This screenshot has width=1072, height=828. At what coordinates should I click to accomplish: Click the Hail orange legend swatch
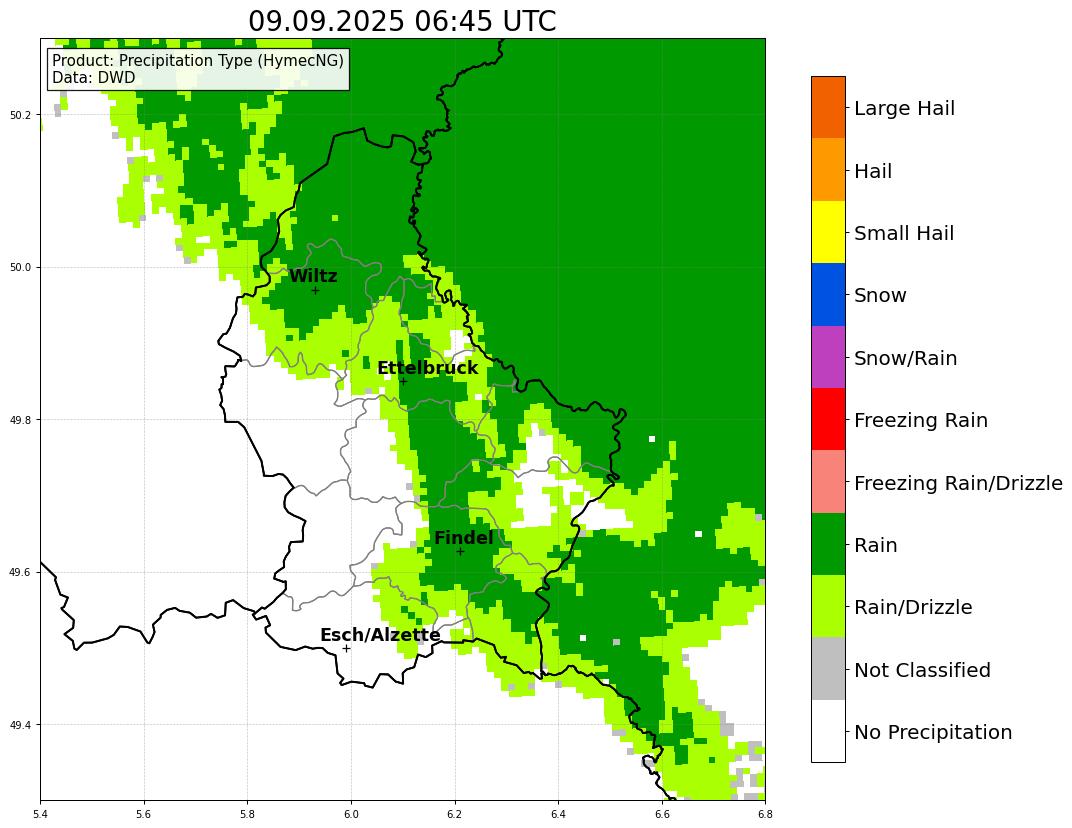pos(828,170)
